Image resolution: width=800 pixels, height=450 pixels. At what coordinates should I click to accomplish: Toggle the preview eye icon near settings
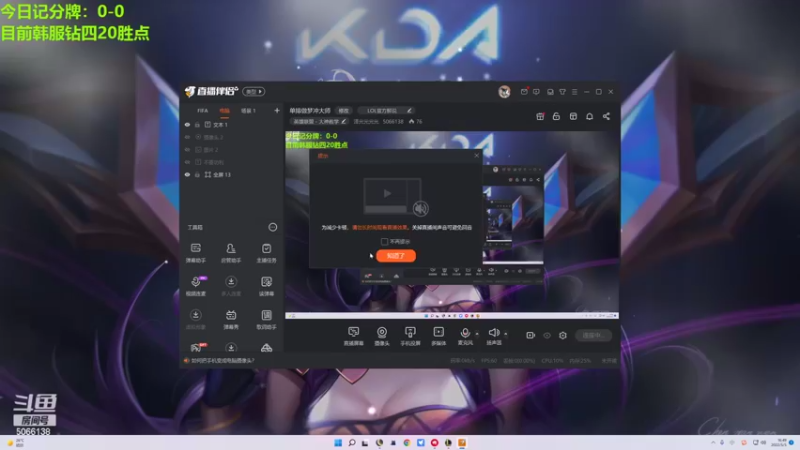click(547, 335)
